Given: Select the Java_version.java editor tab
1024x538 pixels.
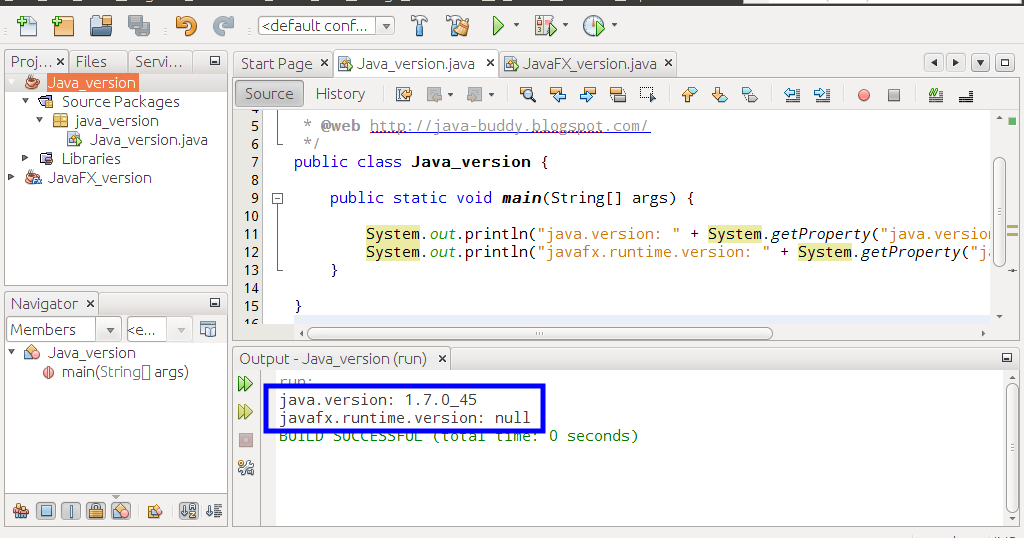Looking at the screenshot, I should [415, 64].
